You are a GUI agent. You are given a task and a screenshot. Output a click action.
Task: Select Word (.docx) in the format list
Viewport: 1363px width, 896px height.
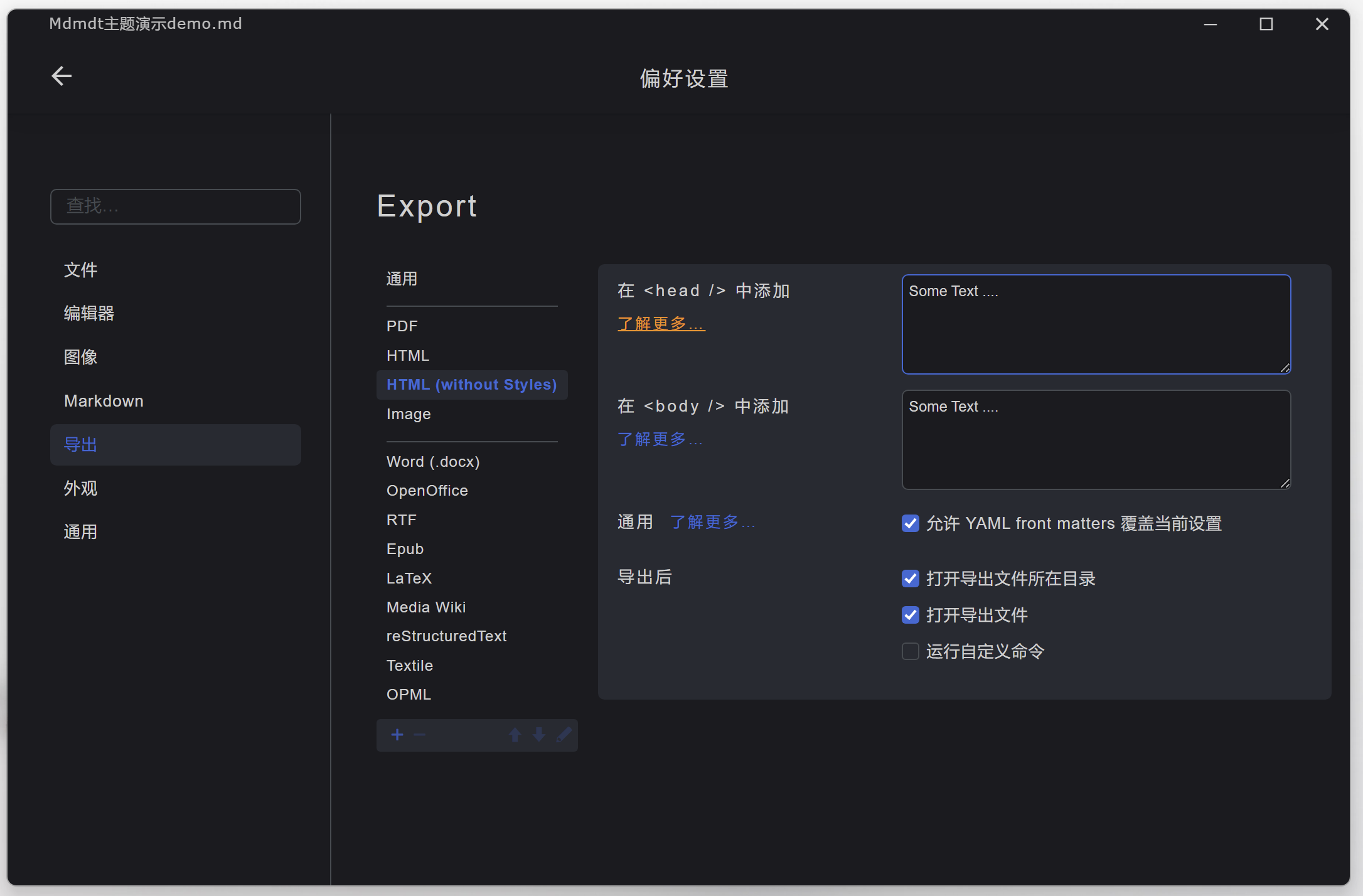tap(433, 461)
